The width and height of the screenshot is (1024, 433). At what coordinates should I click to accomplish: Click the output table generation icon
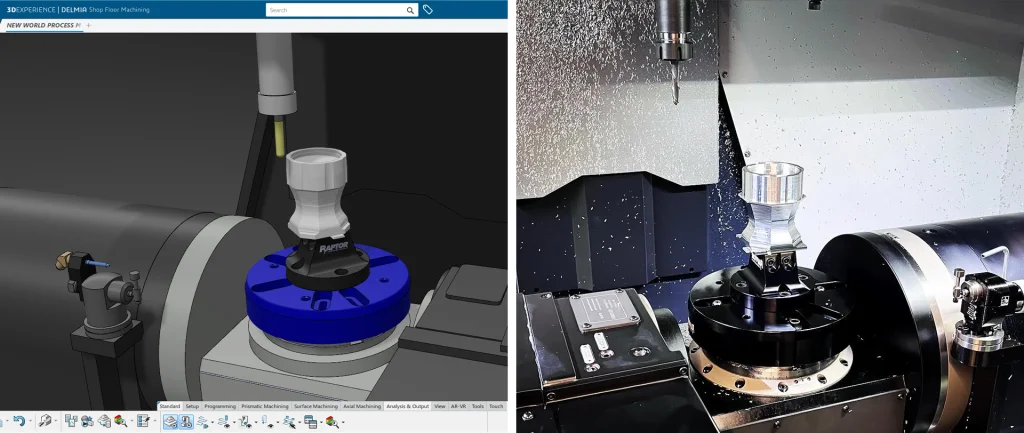311,422
